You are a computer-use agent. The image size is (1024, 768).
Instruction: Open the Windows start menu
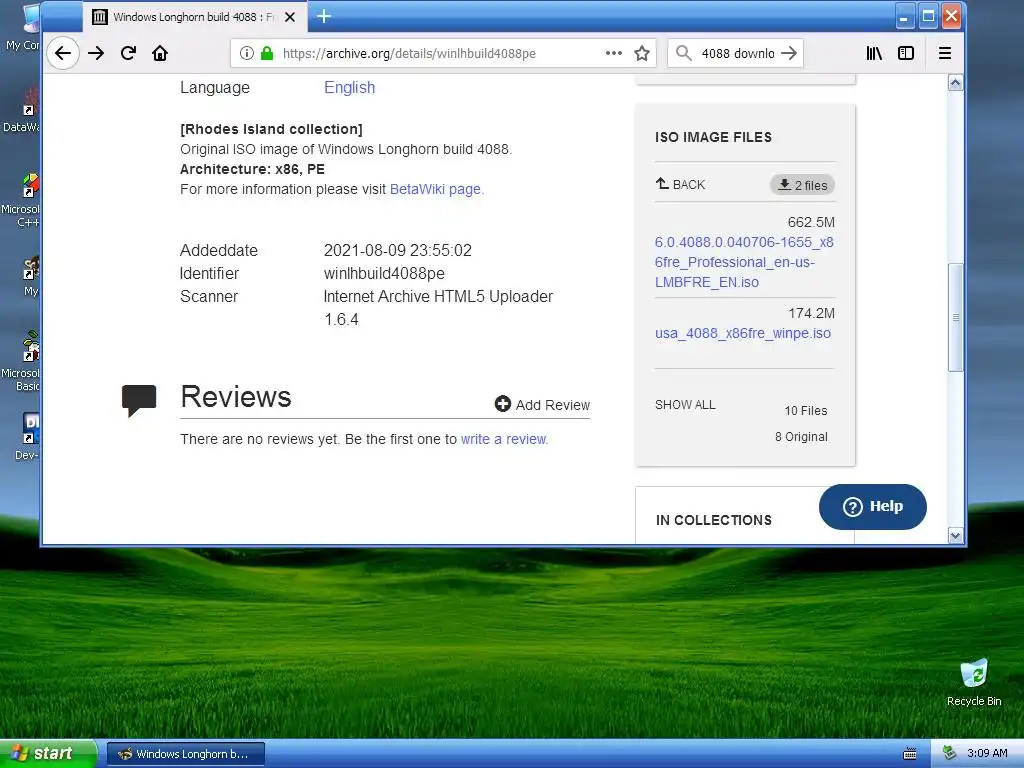[x=48, y=754]
